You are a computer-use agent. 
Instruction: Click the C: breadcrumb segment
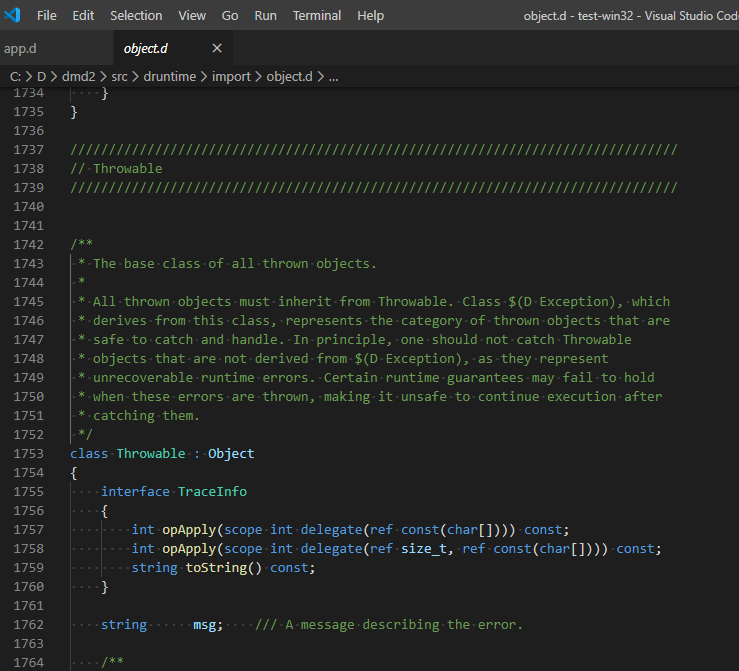[x=15, y=77]
